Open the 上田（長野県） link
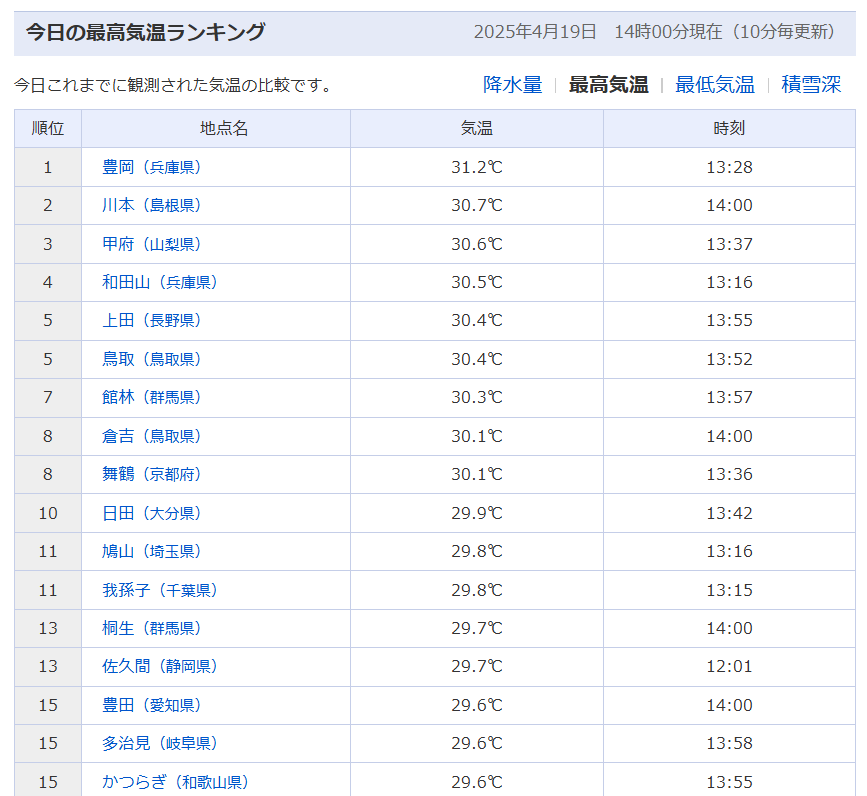Viewport: 867px width, 796px height. pyautogui.click(x=151, y=320)
